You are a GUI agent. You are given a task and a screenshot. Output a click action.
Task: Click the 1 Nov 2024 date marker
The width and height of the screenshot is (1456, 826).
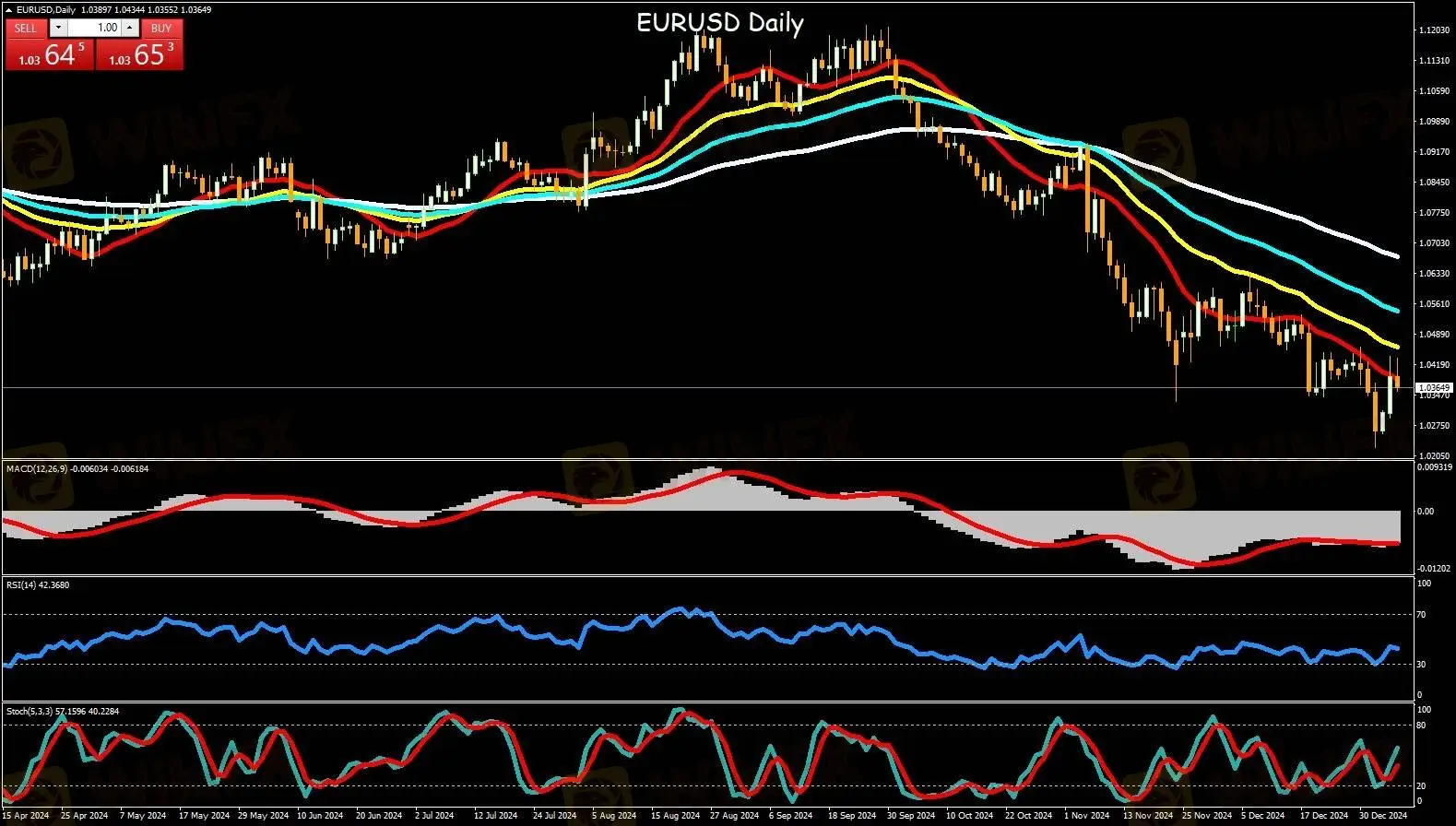coord(1086,815)
